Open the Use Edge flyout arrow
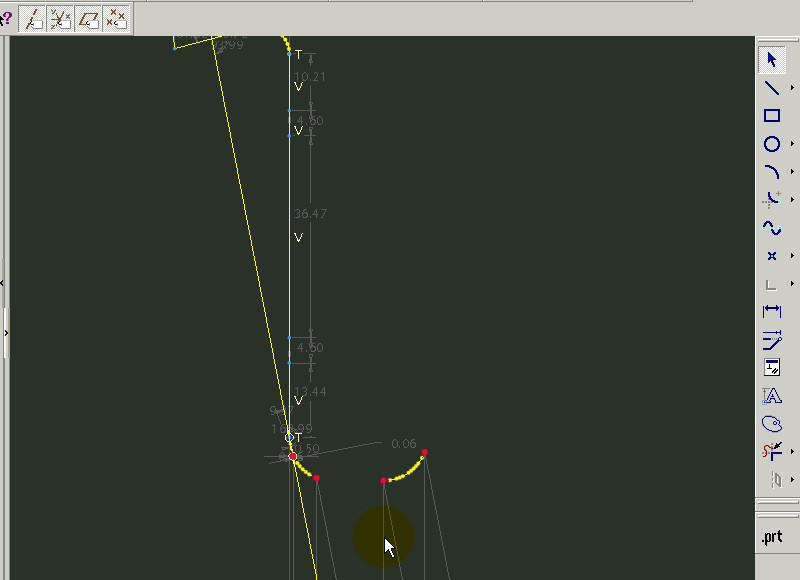The image size is (800, 580). [x=792, y=284]
